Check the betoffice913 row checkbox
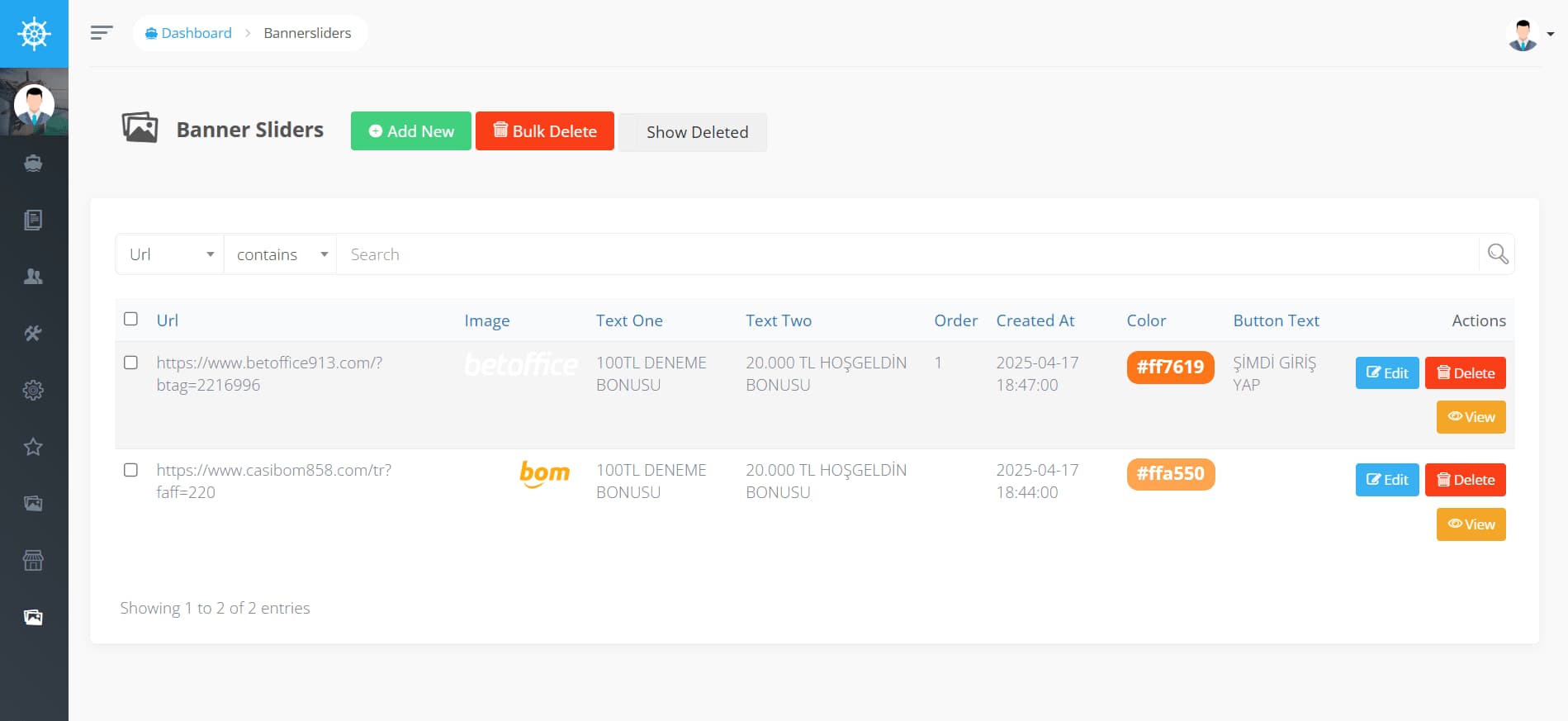 coord(130,363)
